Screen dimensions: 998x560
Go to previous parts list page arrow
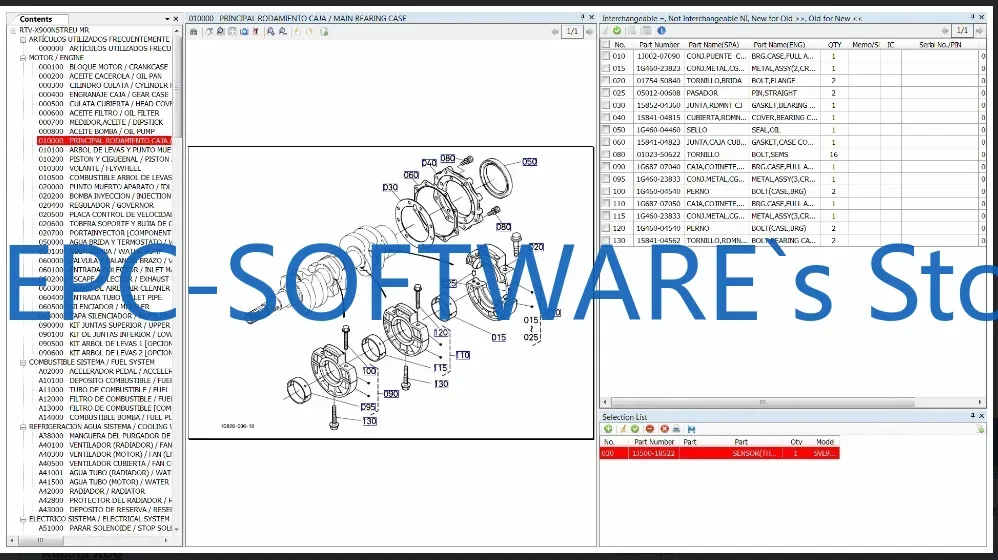pyautogui.click(x=945, y=31)
